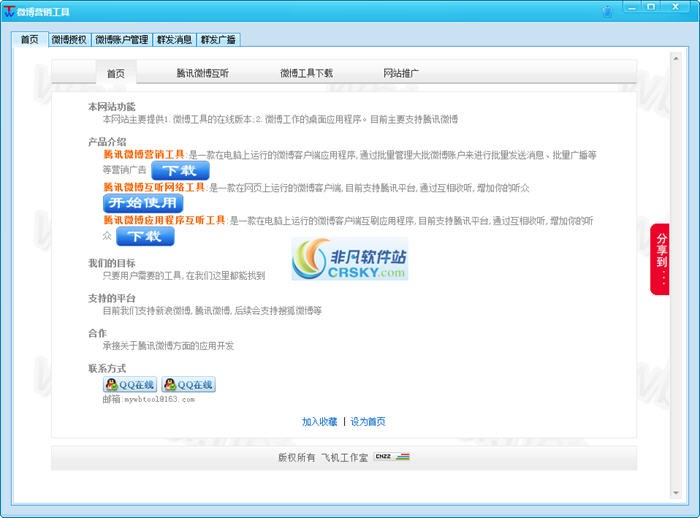The image size is (700, 518).
Task: Click the 飞机工作室 footer text
Action: [x=344, y=457]
